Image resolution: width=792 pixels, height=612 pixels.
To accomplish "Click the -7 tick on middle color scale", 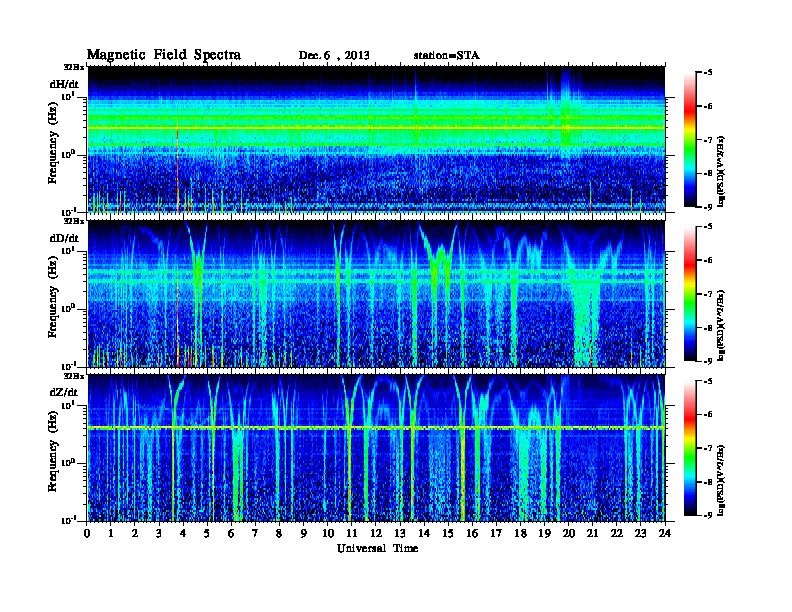I will tap(708, 294).
